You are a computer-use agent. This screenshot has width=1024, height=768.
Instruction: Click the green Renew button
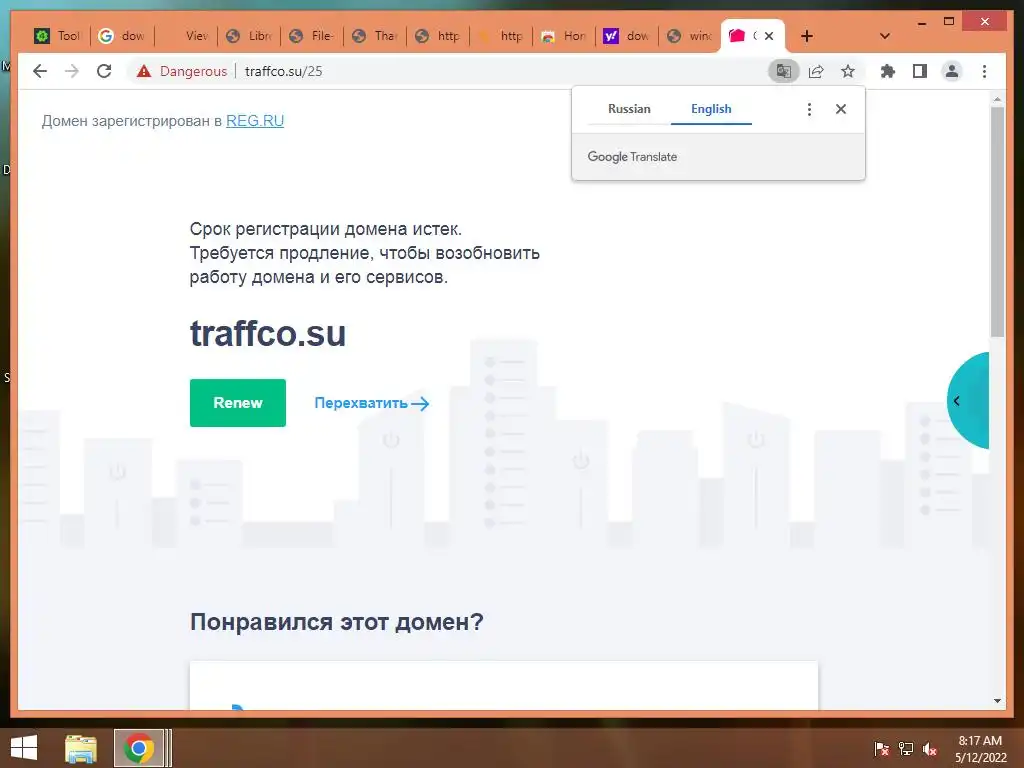[x=238, y=403]
